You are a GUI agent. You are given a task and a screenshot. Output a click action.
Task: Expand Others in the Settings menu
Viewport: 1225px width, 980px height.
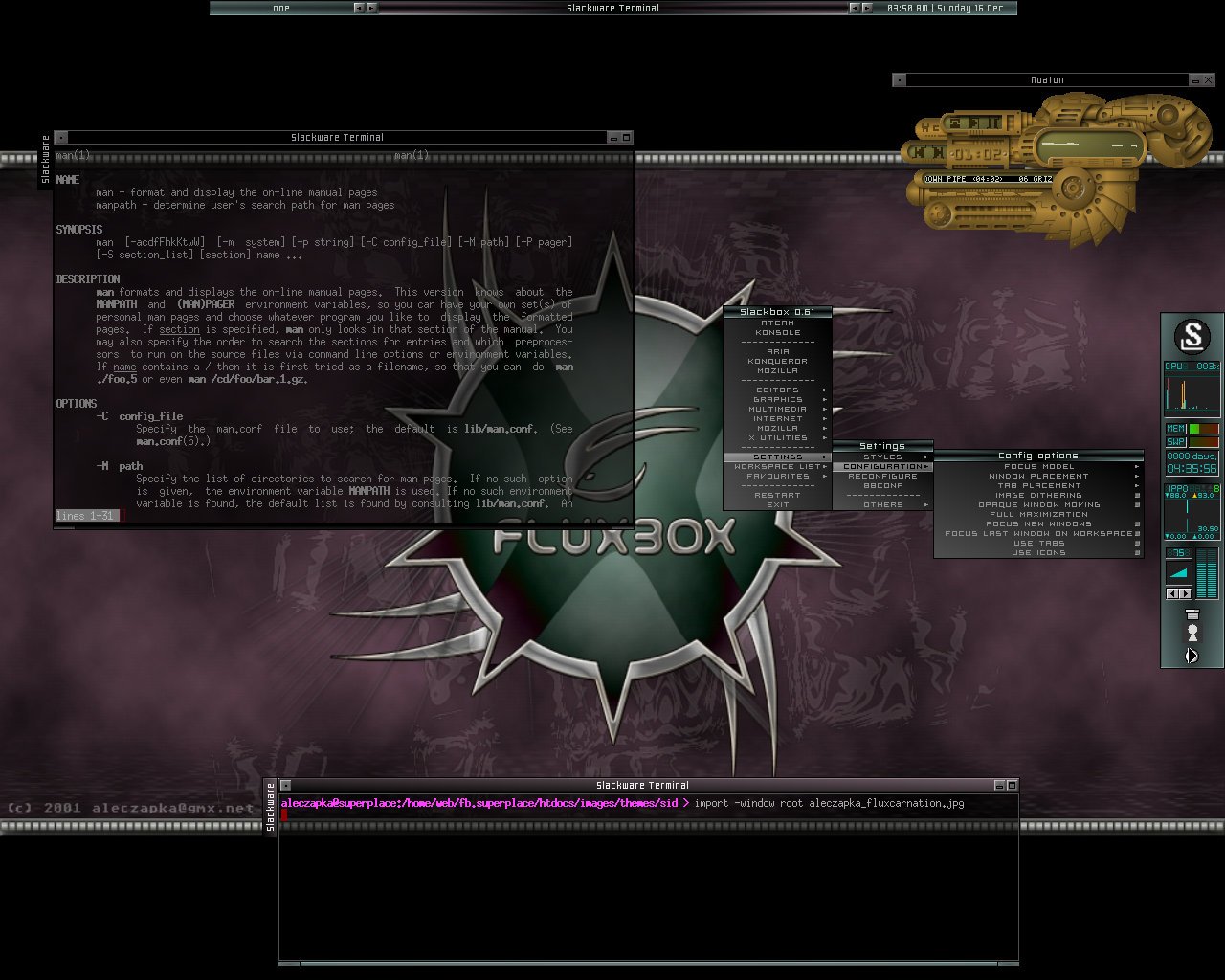click(x=882, y=504)
